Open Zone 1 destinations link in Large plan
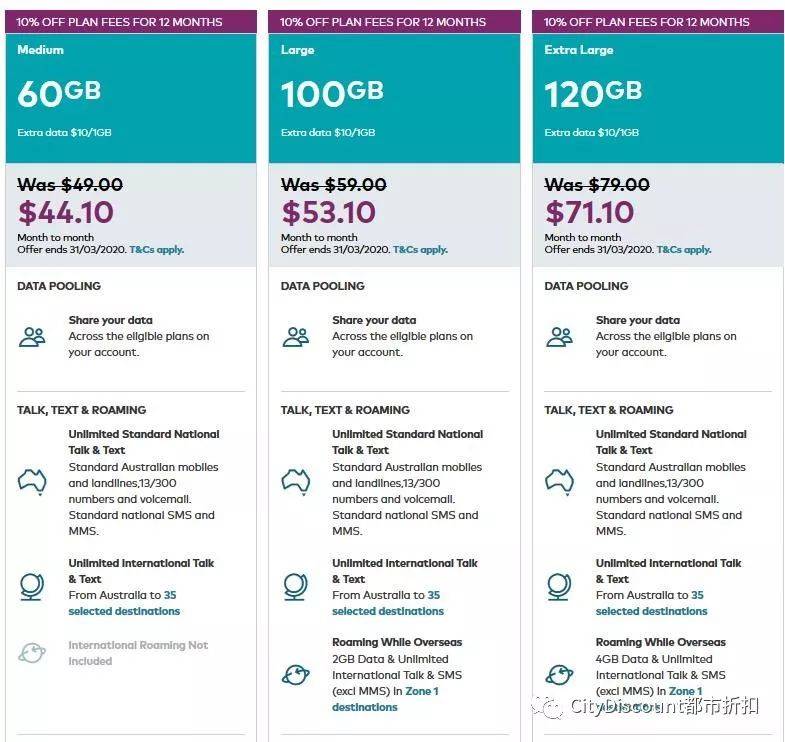This screenshot has width=785, height=742. click(385, 699)
